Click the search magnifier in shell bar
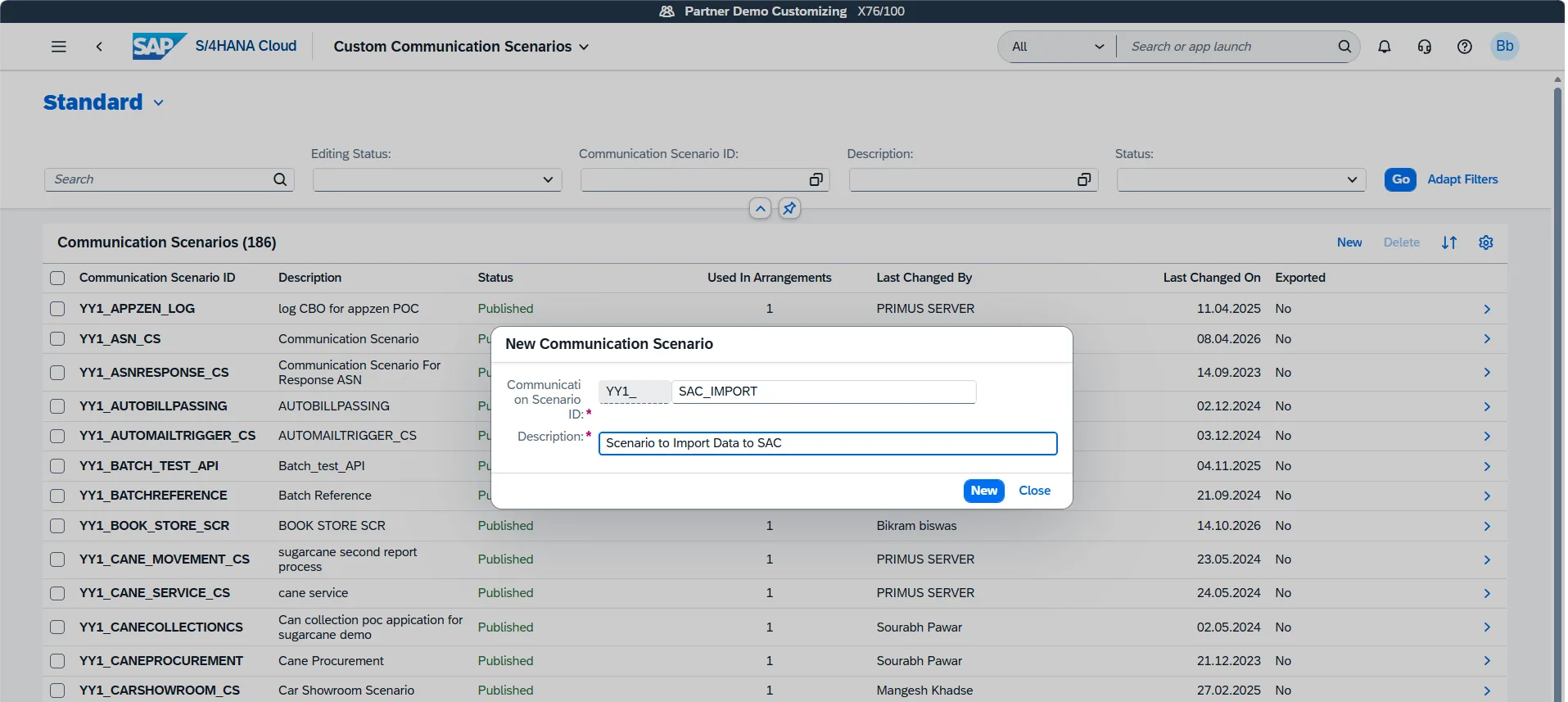This screenshot has width=1568, height=702. click(x=1344, y=47)
